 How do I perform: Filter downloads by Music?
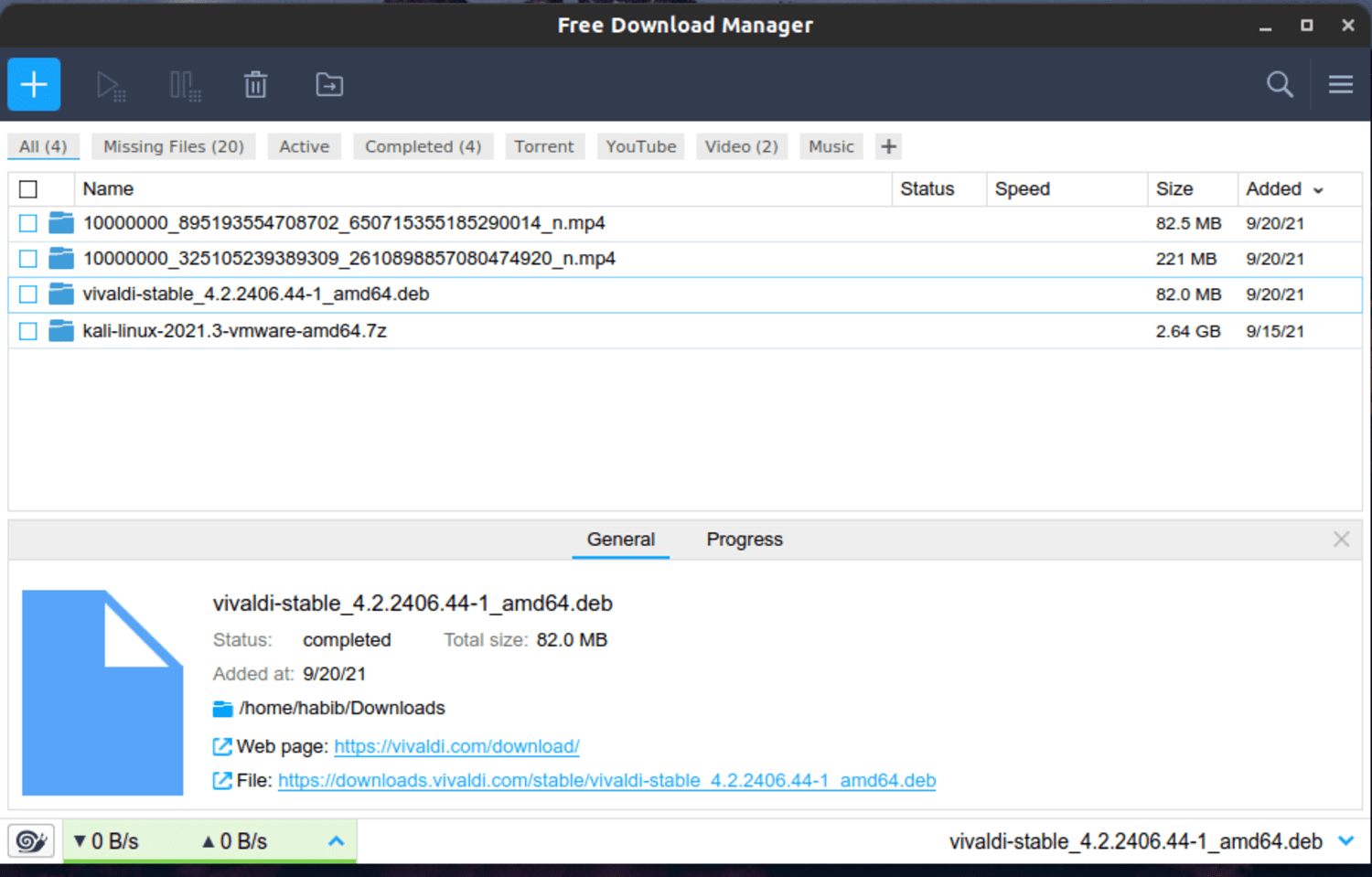click(831, 146)
